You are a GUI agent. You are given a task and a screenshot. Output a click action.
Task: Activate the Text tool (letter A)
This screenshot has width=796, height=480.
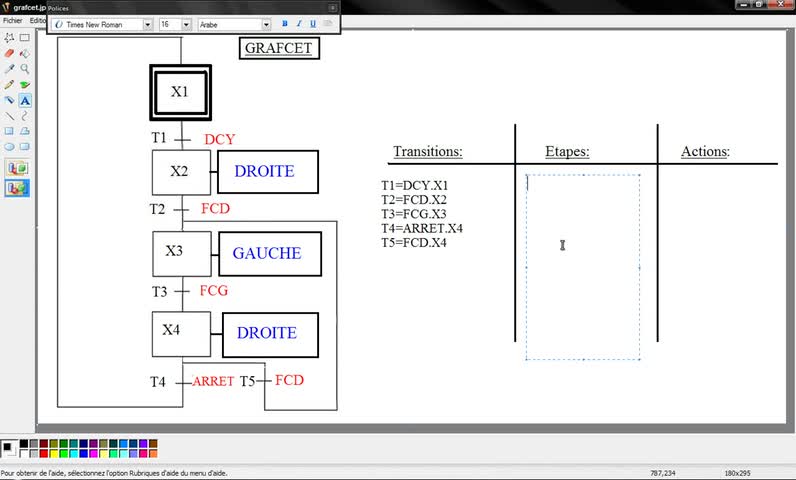[x=24, y=100]
